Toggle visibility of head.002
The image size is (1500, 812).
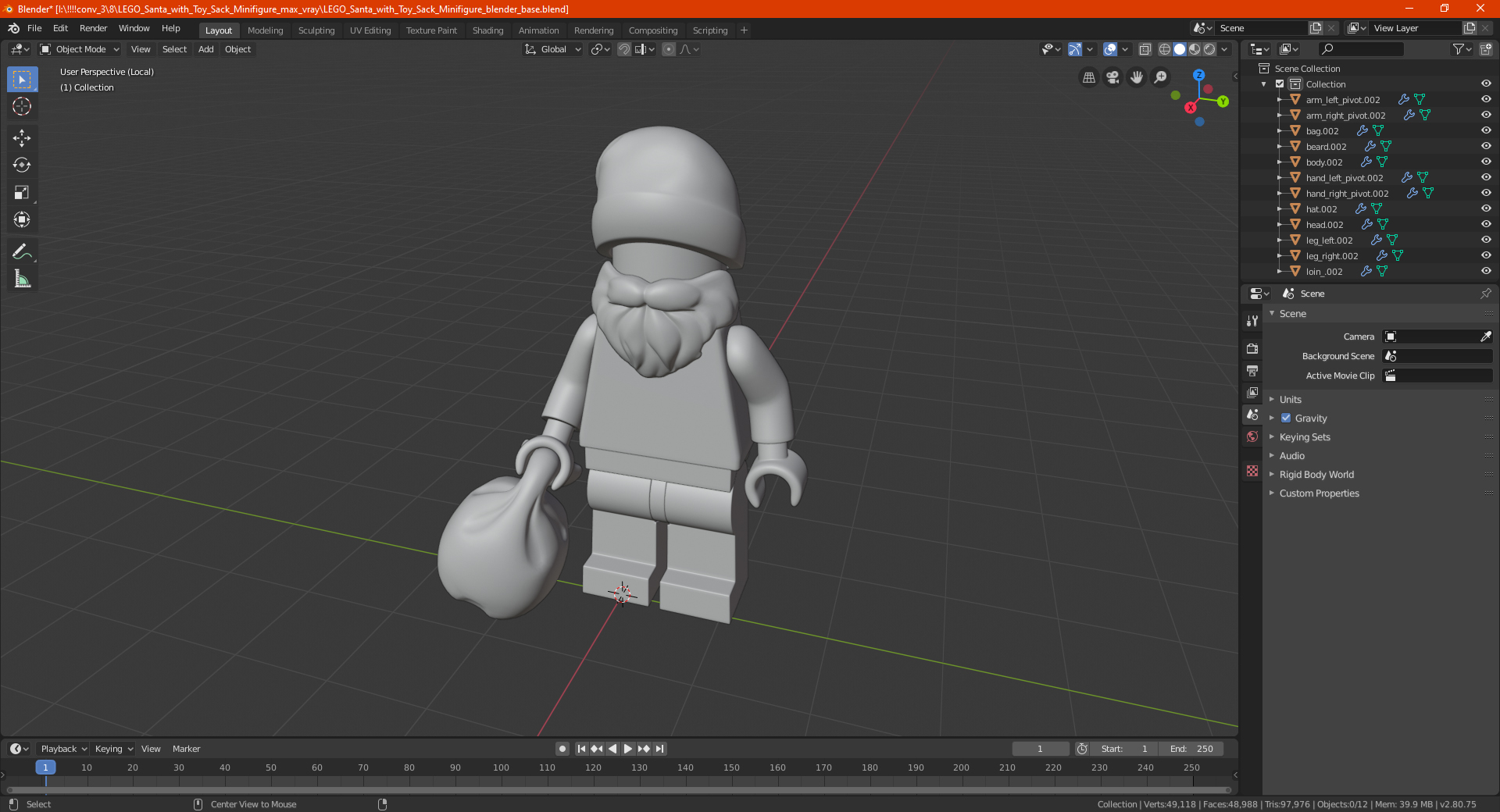pos(1485,224)
